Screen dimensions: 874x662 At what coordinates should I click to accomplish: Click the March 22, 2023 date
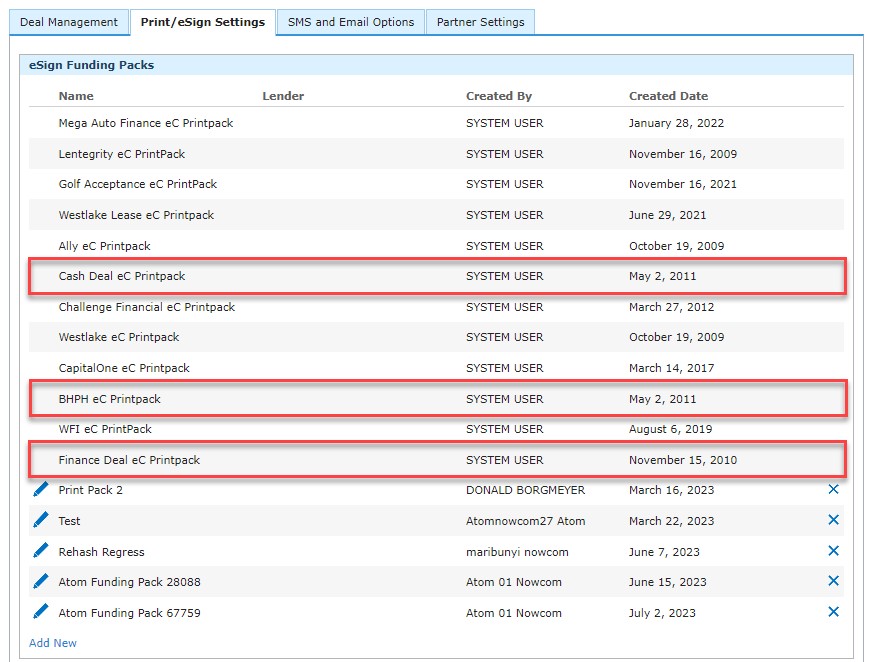click(671, 521)
